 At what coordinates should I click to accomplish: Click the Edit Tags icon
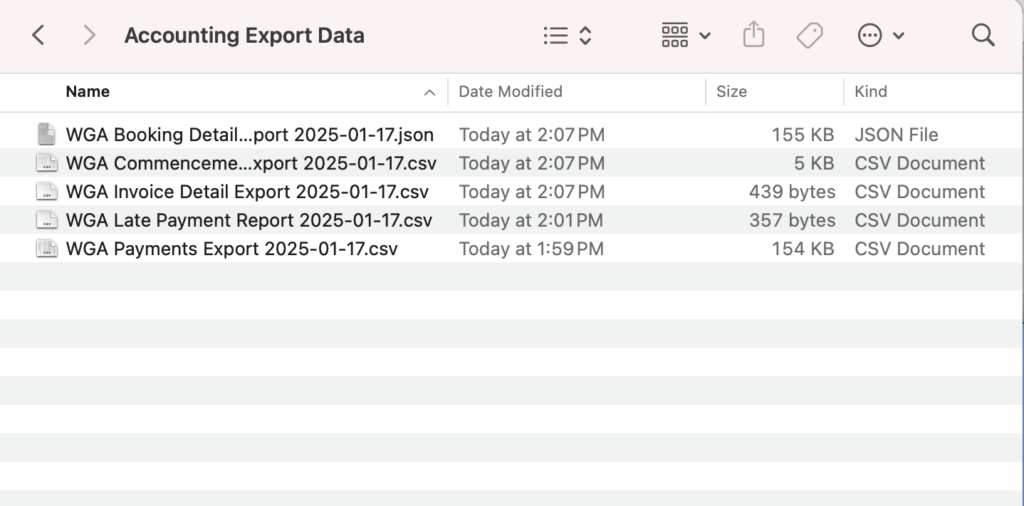(810, 35)
